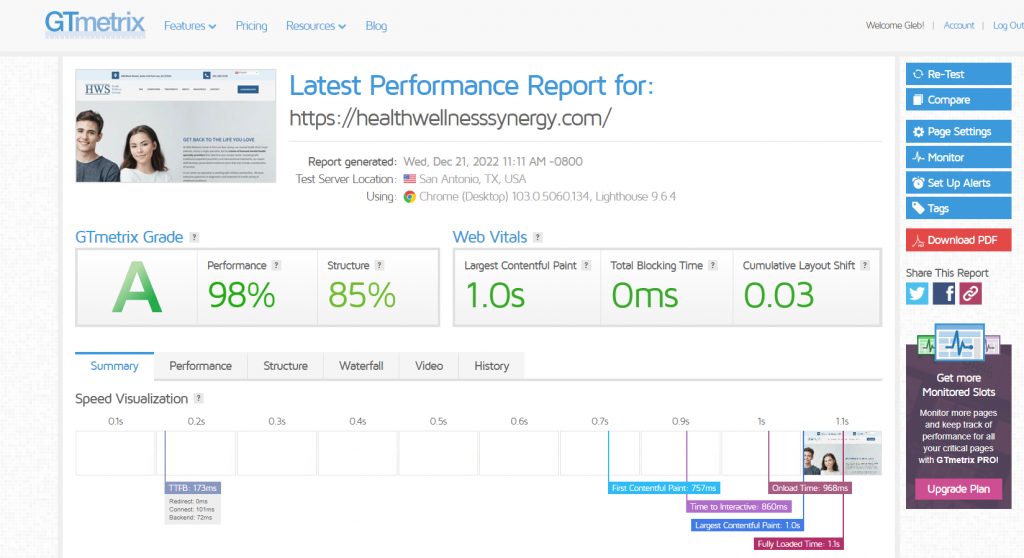The image size is (1024, 558).
Task: Click the website screenshot thumbnail
Action: pos(176,125)
